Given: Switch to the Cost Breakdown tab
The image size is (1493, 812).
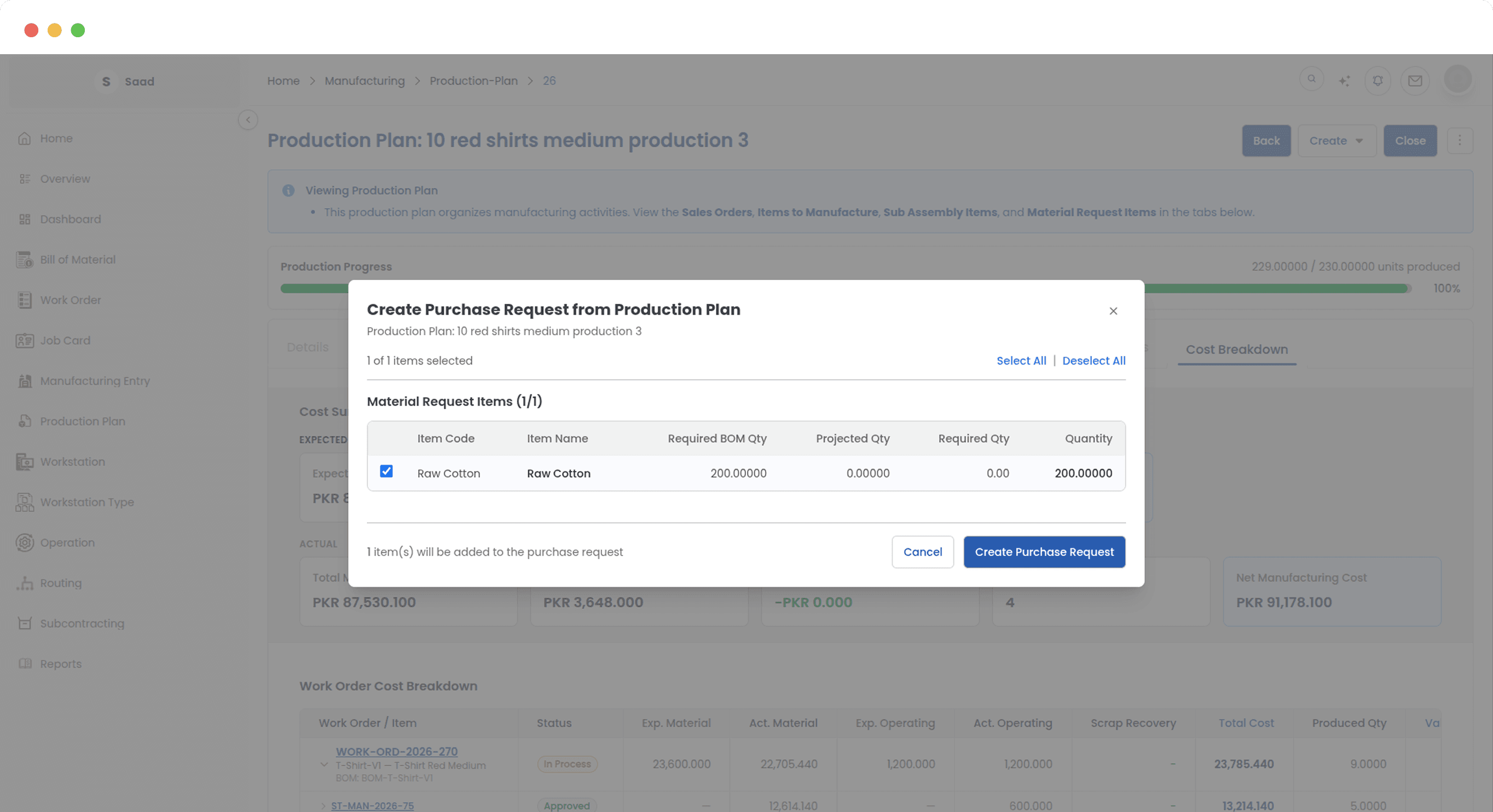Looking at the screenshot, I should point(1236,350).
